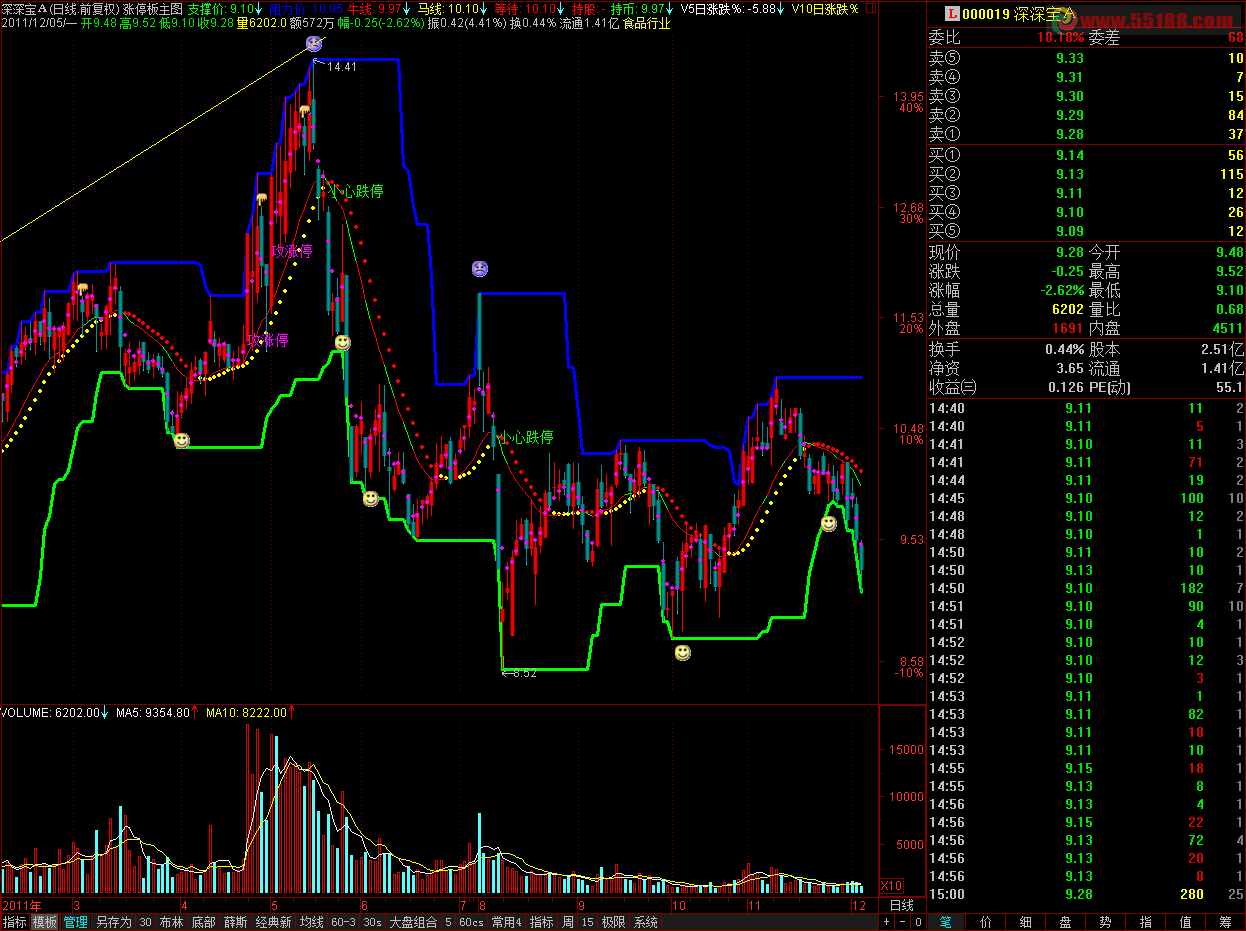Open the 模板 tab
This screenshot has width=1246, height=931.
44,922
